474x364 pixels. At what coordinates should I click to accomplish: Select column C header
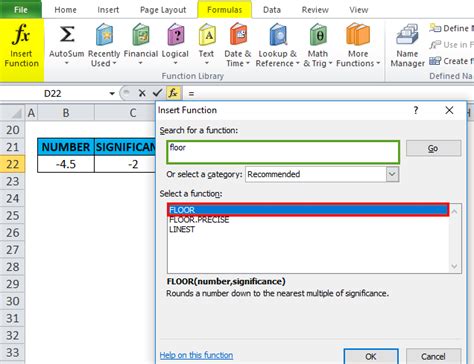coord(125,113)
